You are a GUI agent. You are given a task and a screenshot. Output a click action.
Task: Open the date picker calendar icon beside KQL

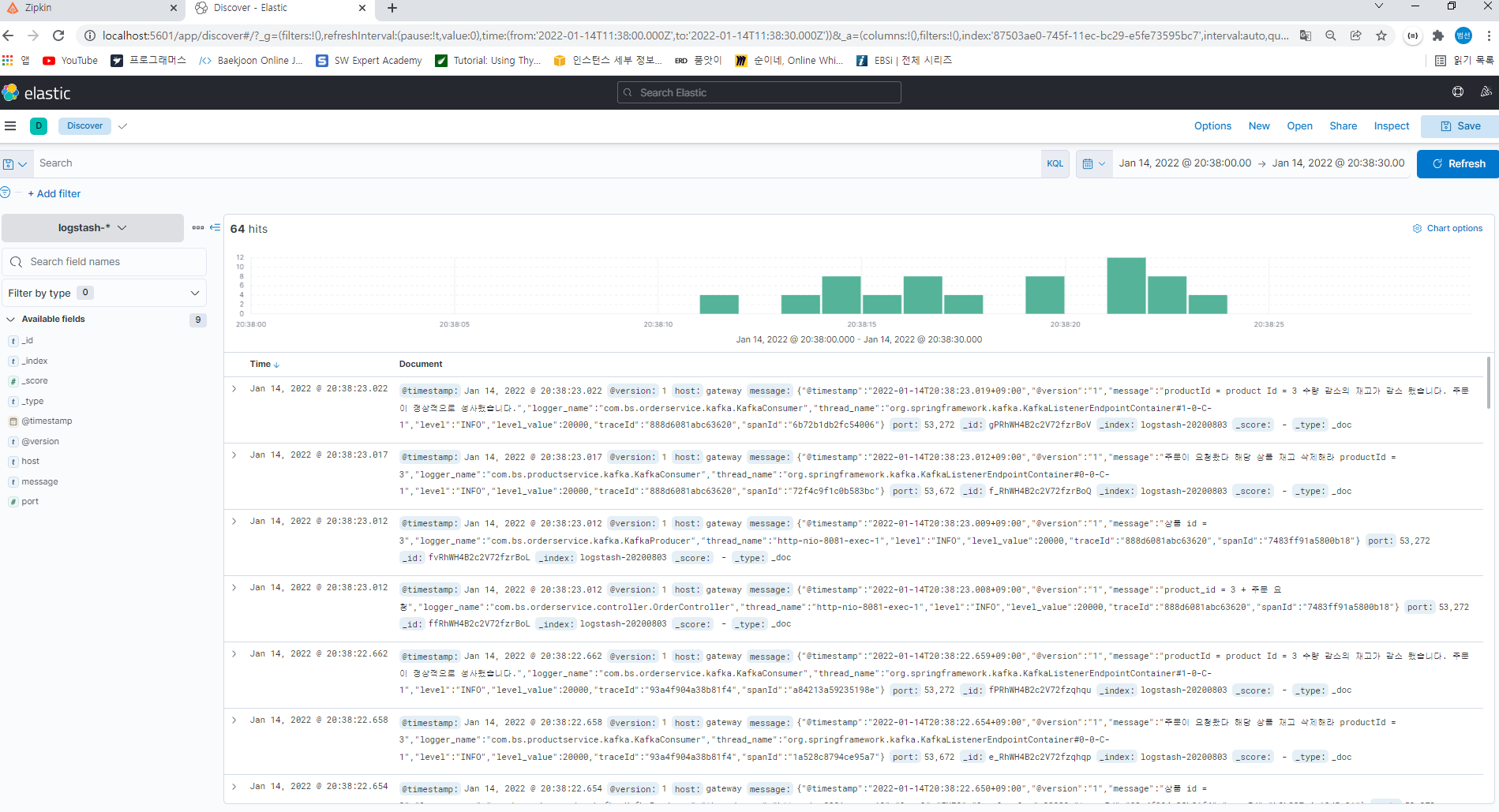click(1089, 163)
